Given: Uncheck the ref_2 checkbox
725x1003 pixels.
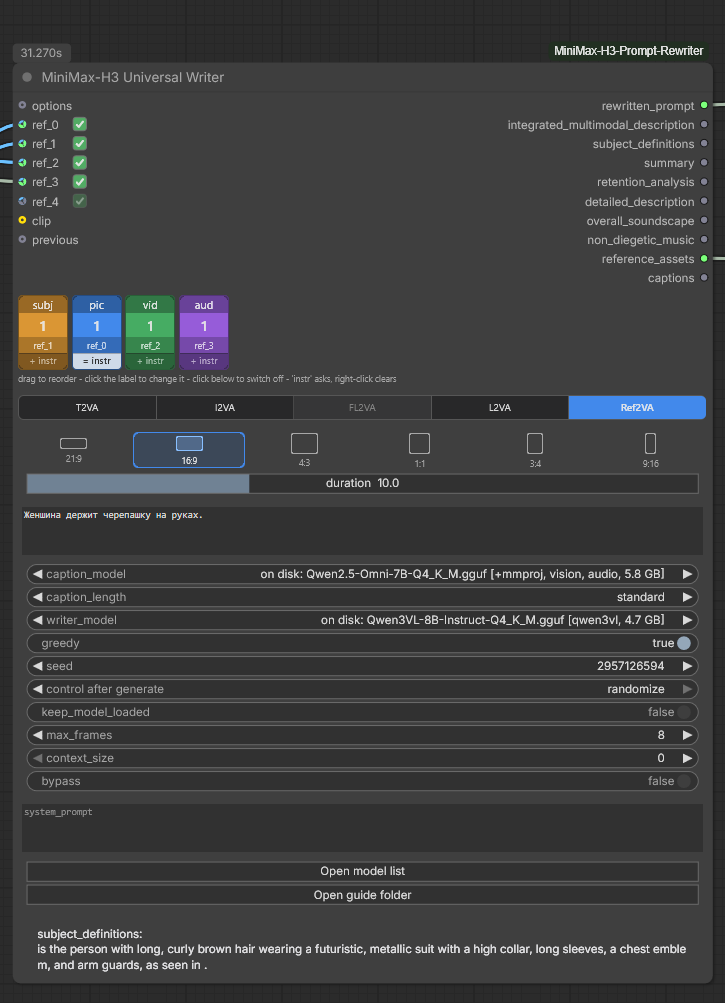Looking at the screenshot, I should click(x=79, y=162).
